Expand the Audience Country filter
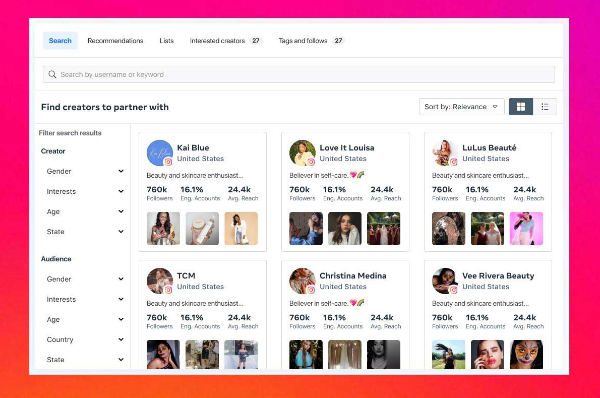600x398 pixels. (x=85, y=339)
